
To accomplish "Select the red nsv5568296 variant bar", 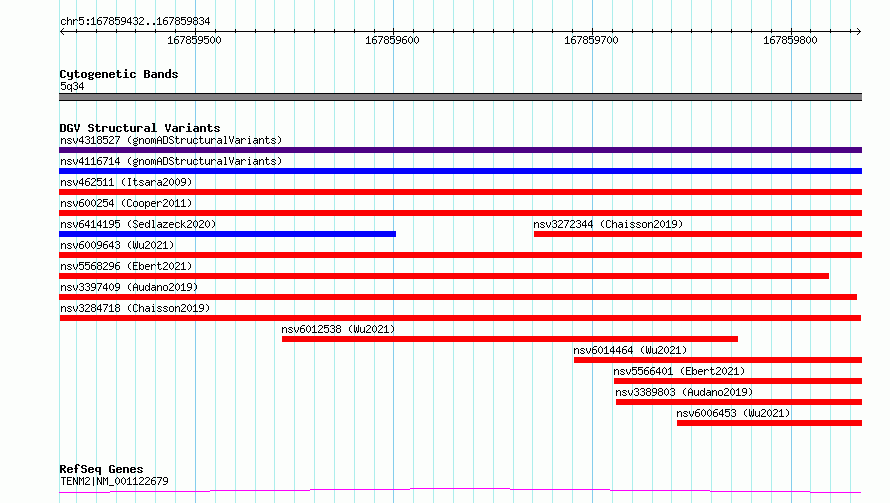I will tap(444, 276).
